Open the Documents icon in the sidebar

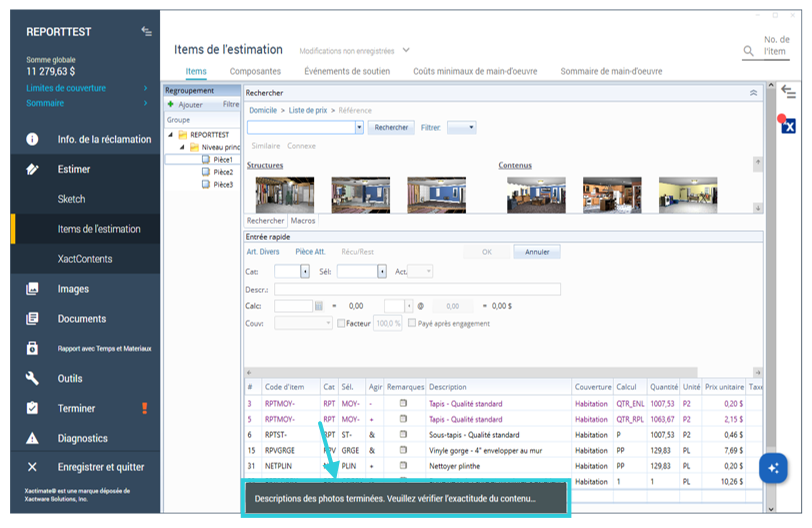[32, 319]
